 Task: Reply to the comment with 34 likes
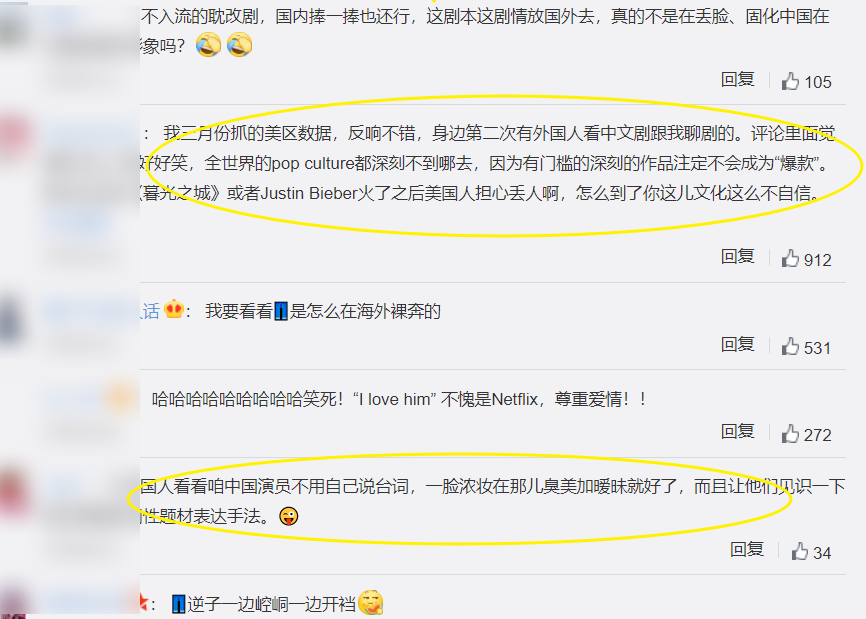click(747, 549)
